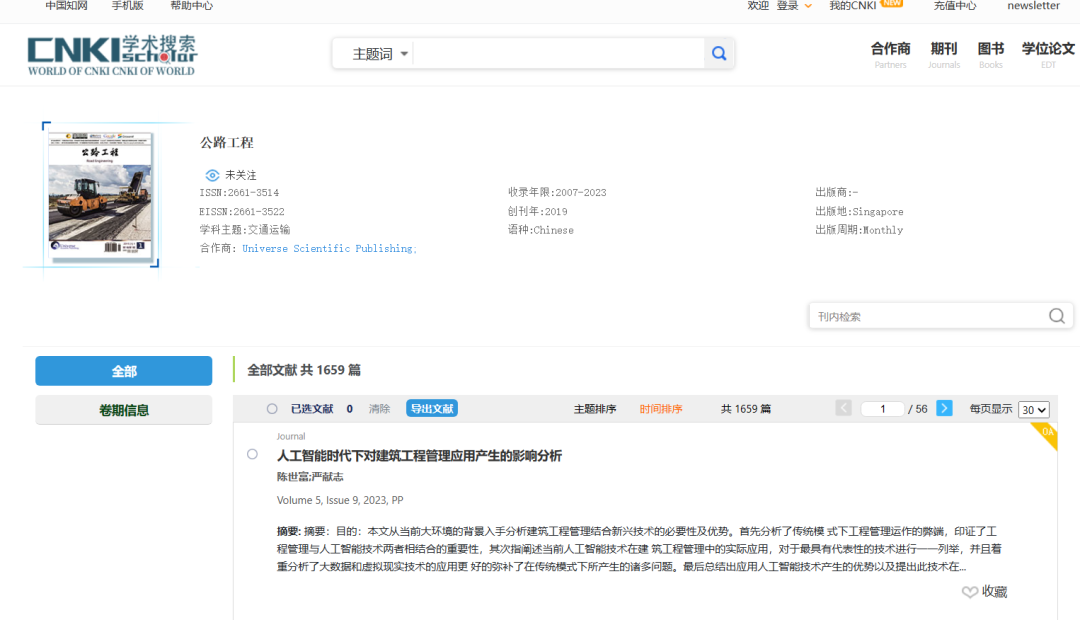
Task: Expand the 登录 dropdown arrow
Action: pos(808,6)
